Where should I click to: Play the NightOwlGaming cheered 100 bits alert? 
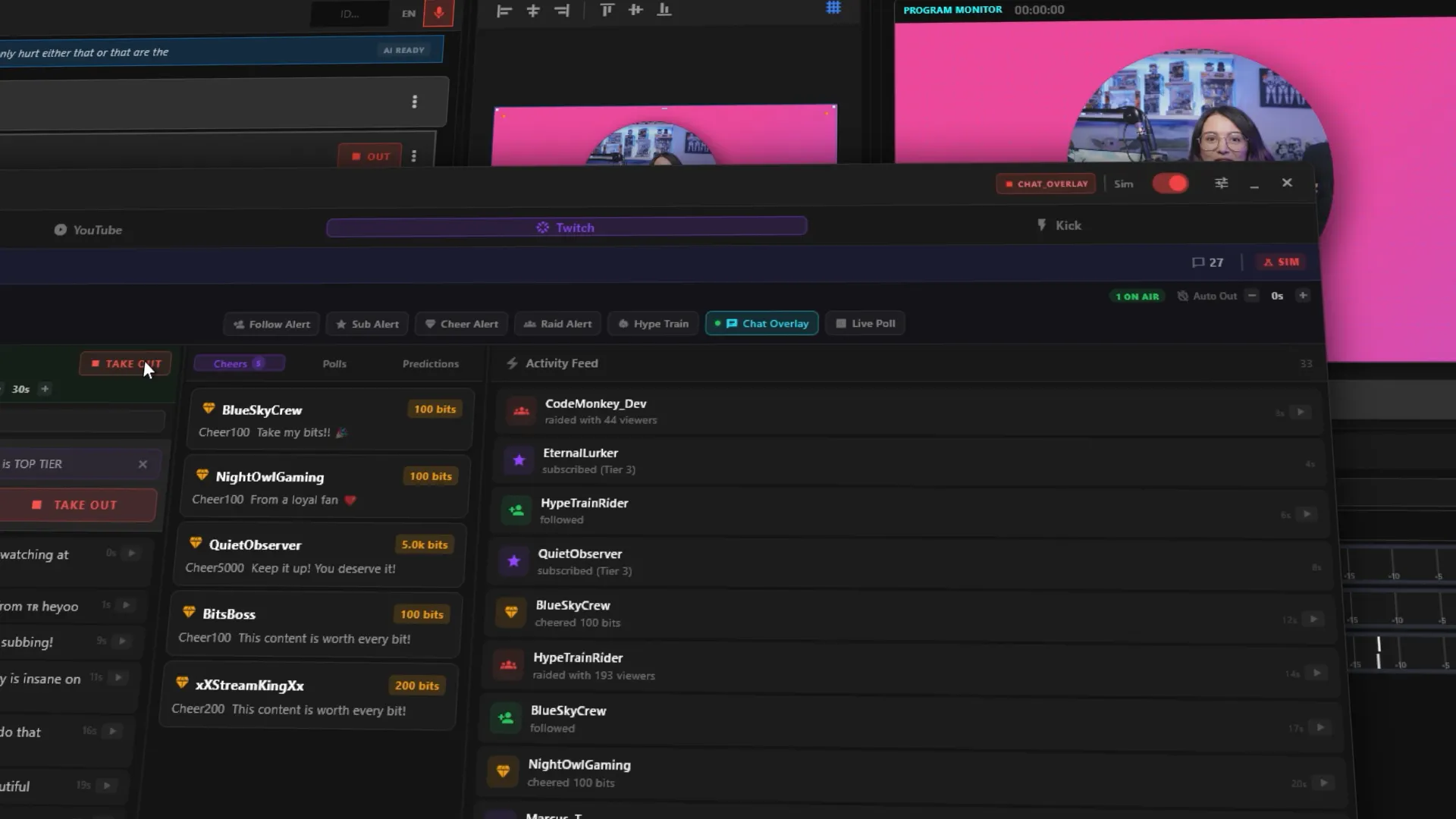tap(1324, 783)
